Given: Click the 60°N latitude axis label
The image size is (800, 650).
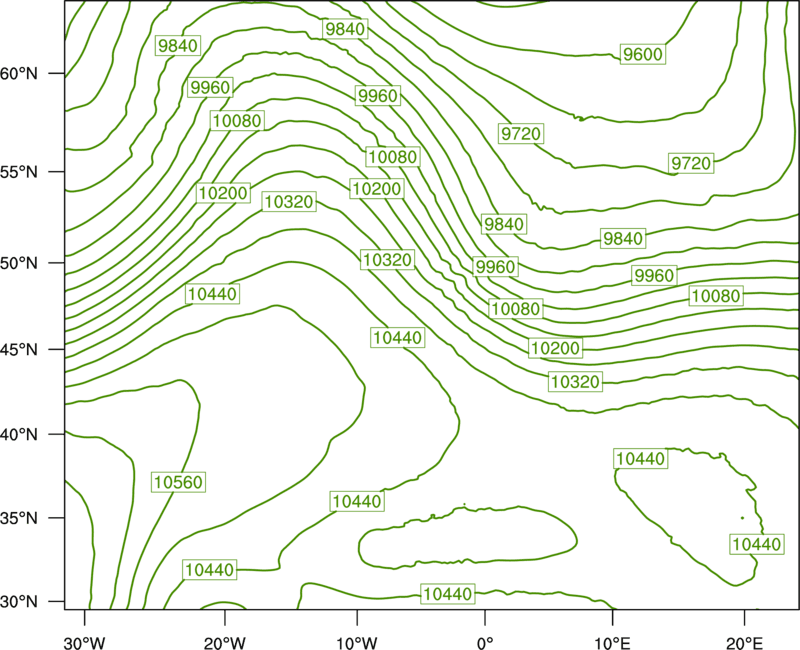Looking at the screenshot, I should tap(19, 74).
